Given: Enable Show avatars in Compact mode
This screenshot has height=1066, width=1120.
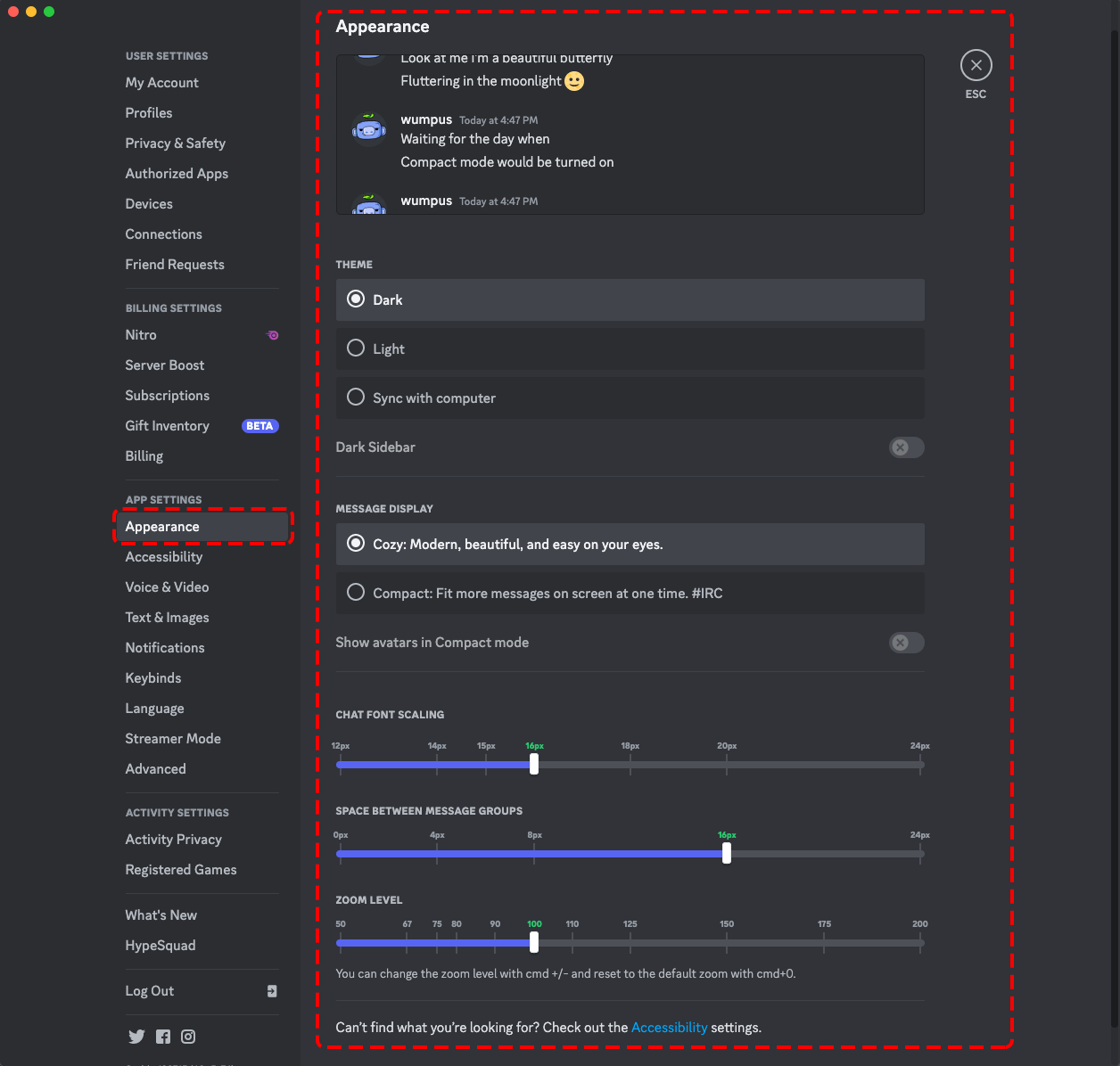Looking at the screenshot, I should (906, 643).
